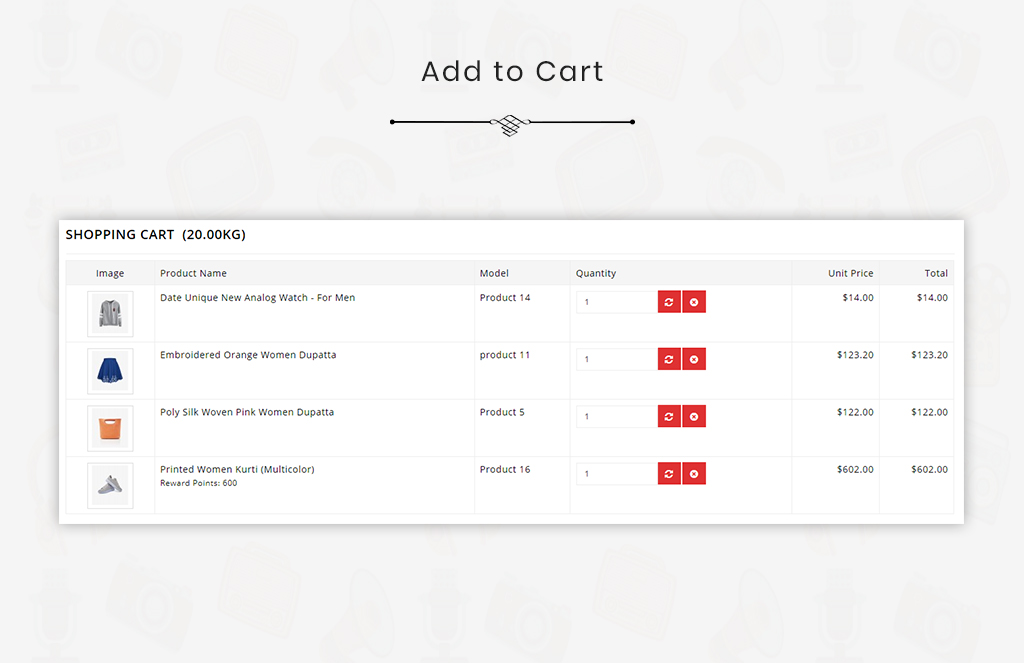This screenshot has height=663, width=1024.
Task: Select the 'product 11' model cell
Action: tap(505, 355)
